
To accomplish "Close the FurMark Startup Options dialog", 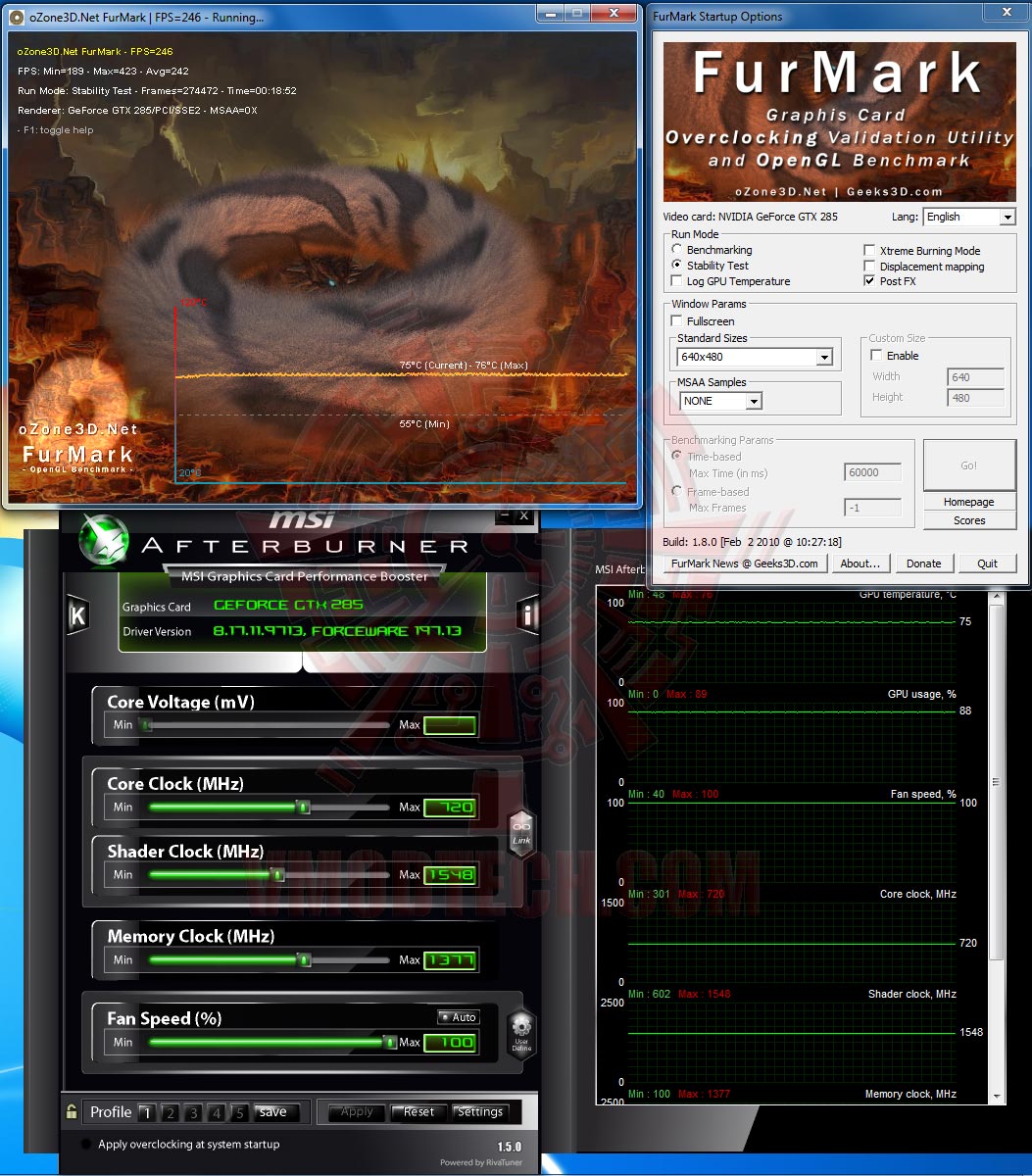I will (x=1005, y=11).
